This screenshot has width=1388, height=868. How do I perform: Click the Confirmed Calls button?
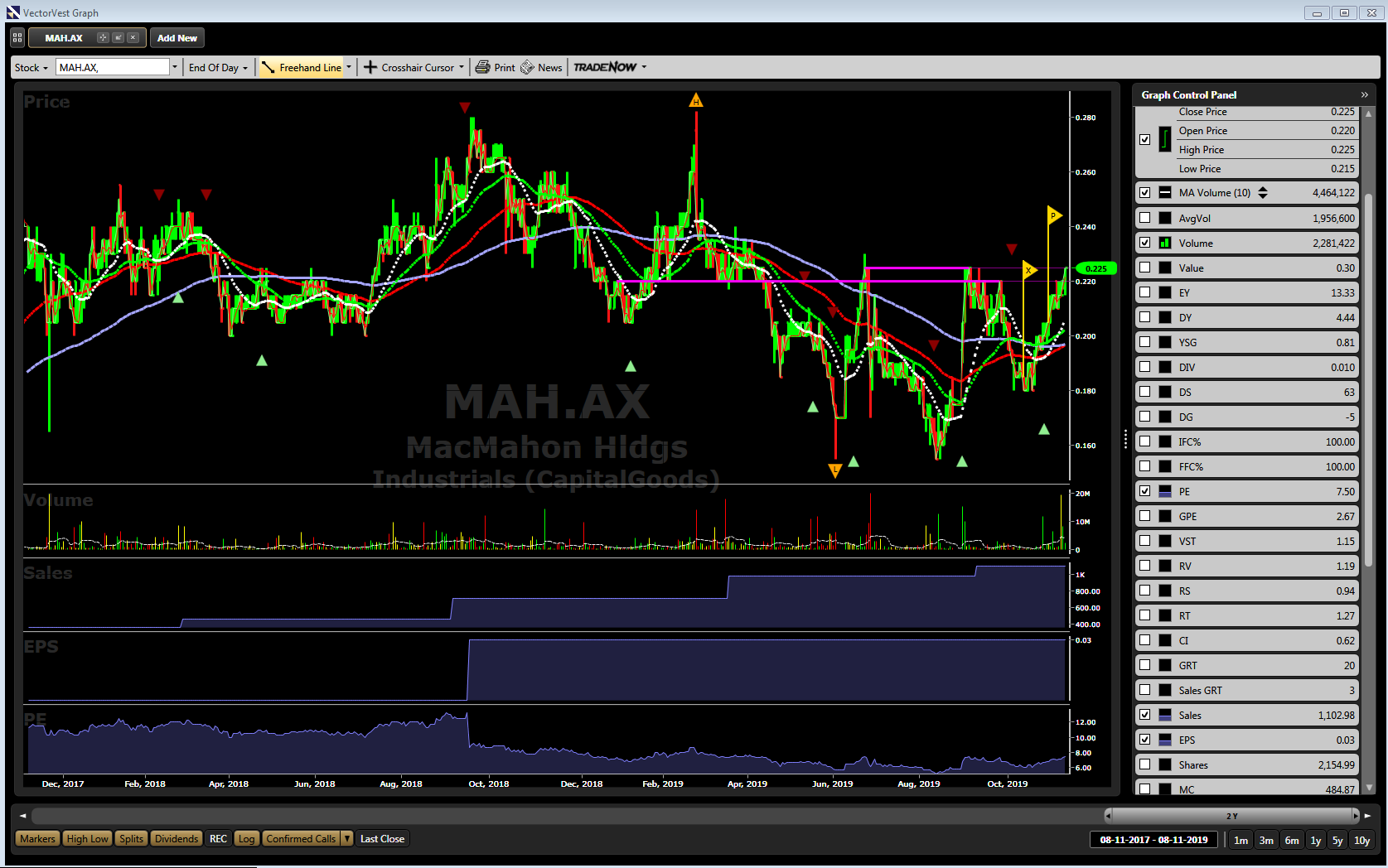click(301, 839)
